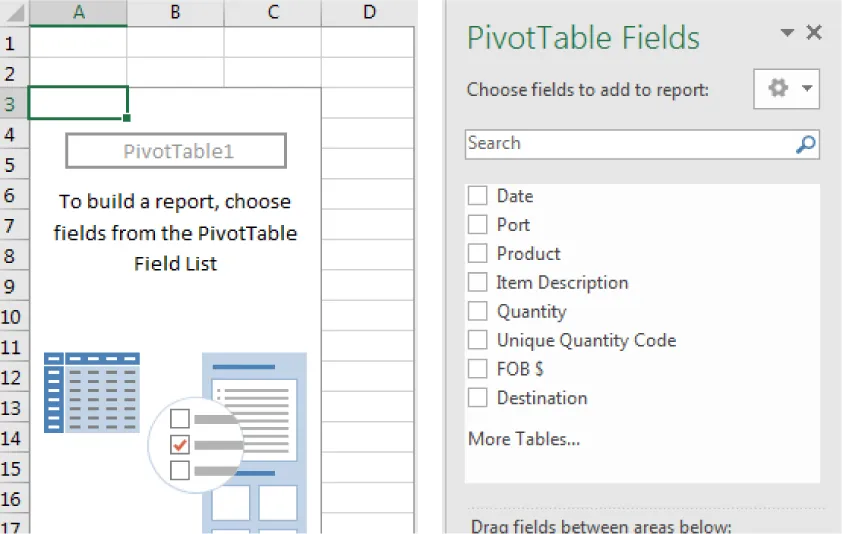Expand the Tools layout dropdown arrow
Viewport: 842px width, 534px height.
[806, 89]
